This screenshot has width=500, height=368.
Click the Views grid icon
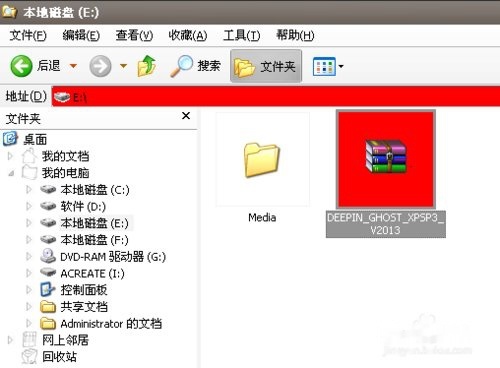pos(324,66)
